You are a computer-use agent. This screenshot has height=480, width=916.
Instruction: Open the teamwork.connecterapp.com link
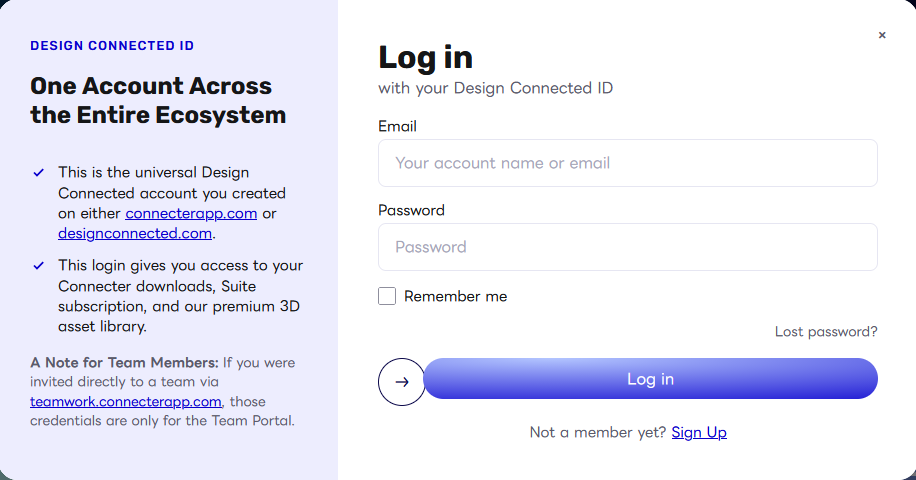pyautogui.click(x=126, y=402)
